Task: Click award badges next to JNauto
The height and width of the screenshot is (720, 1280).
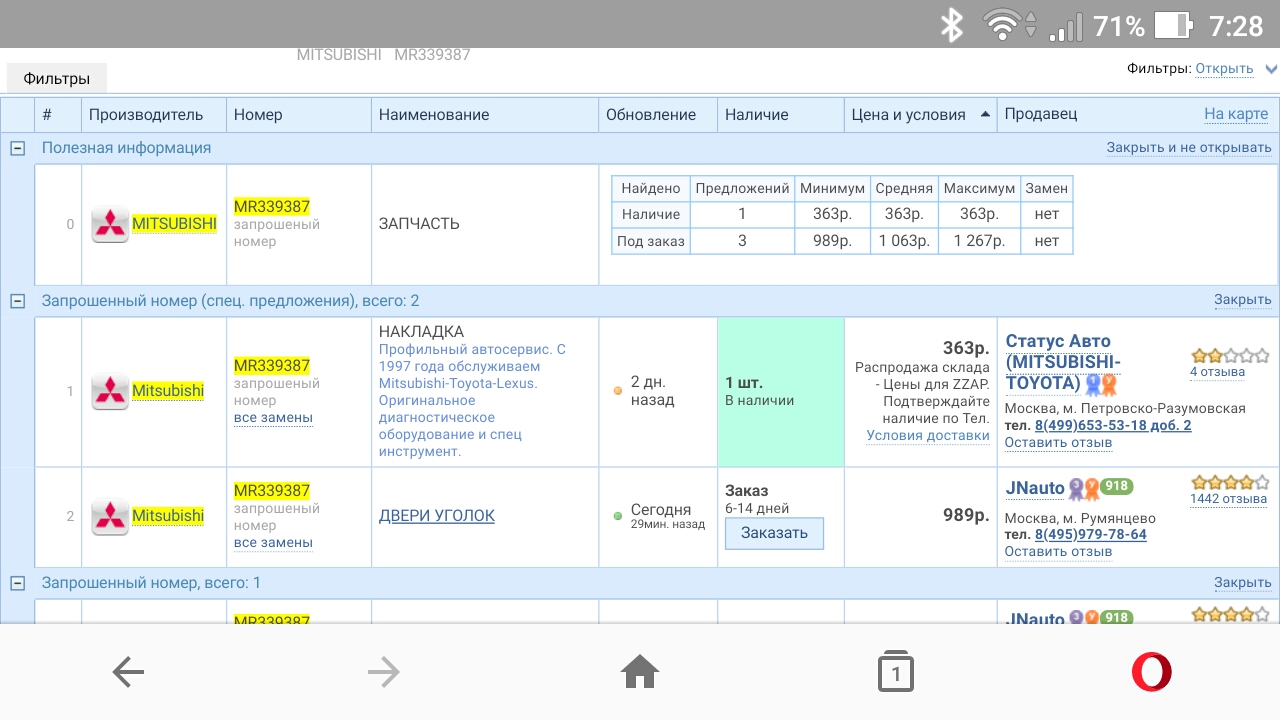Action: [1084, 488]
